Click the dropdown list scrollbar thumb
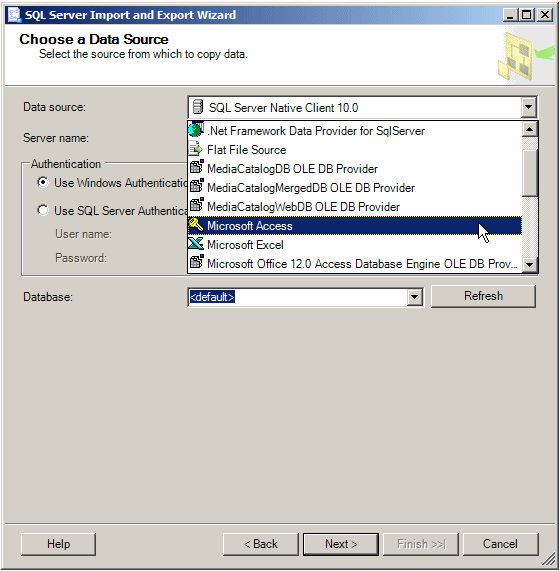The width and height of the screenshot is (560, 571). pyautogui.click(x=529, y=173)
